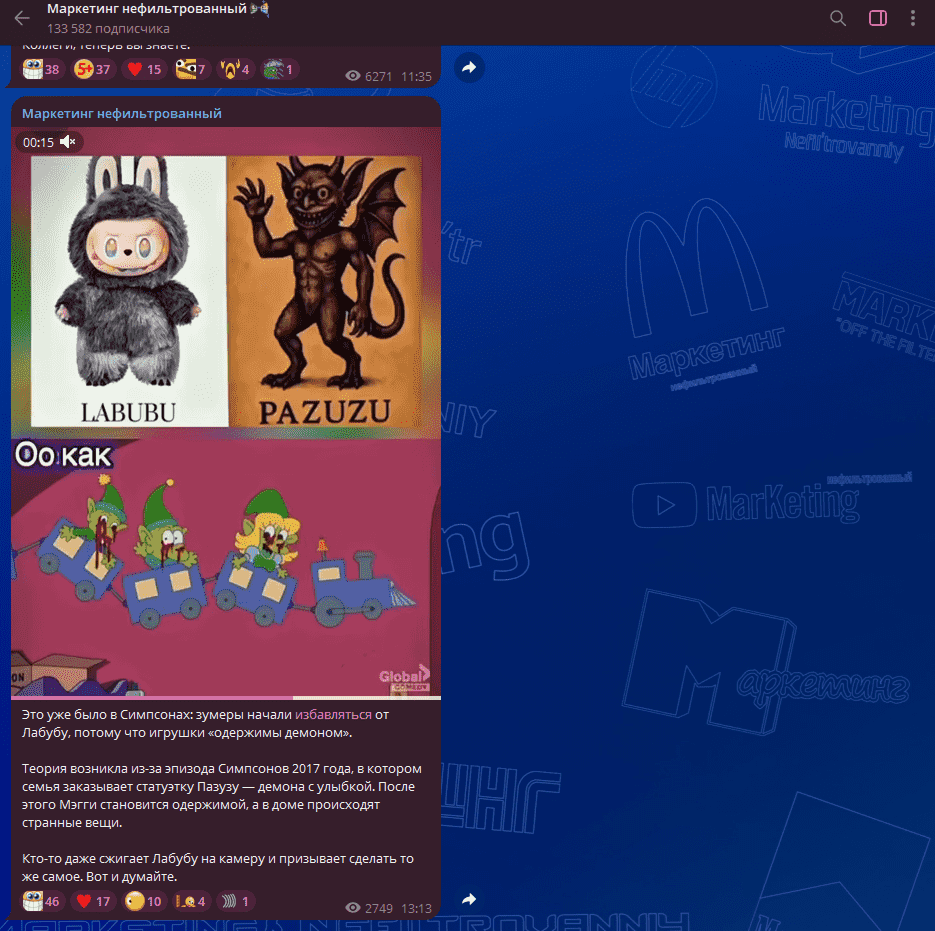
Task: Add the grinning reaction with 46
Action: pyautogui.click(x=41, y=901)
